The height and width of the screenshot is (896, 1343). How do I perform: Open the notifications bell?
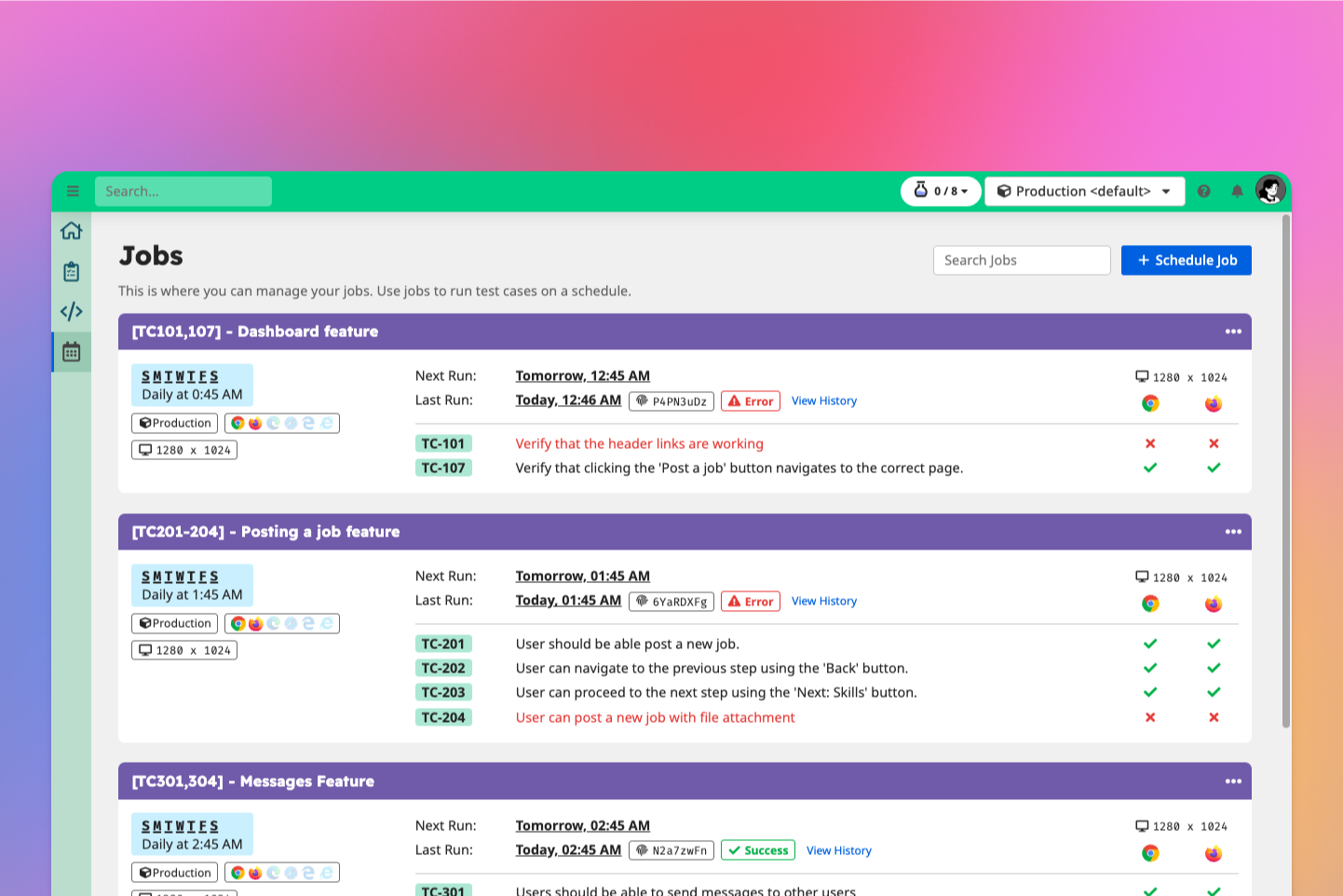[x=1237, y=191]
